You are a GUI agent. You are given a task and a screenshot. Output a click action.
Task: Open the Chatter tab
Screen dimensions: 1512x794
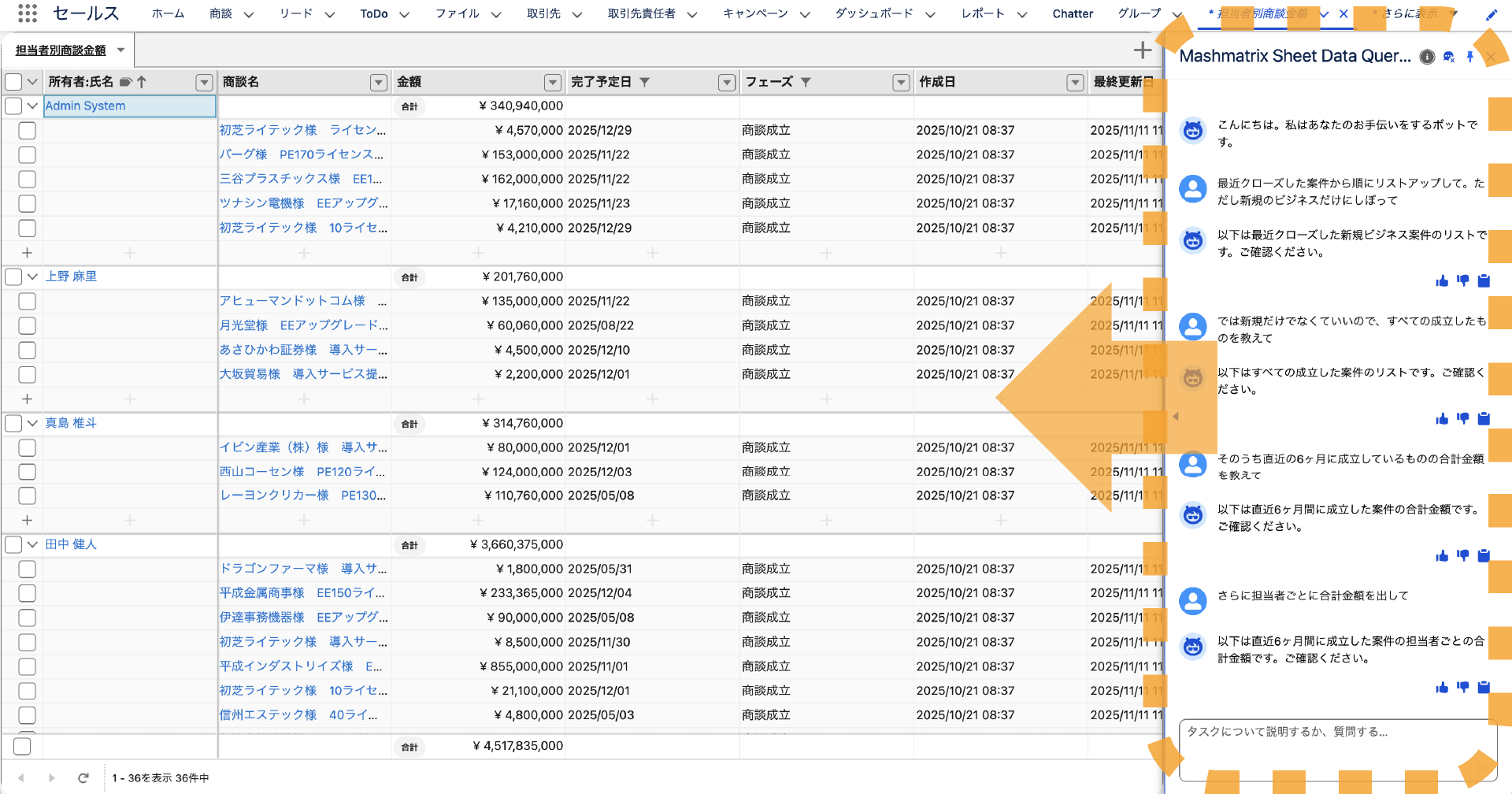1072,14
